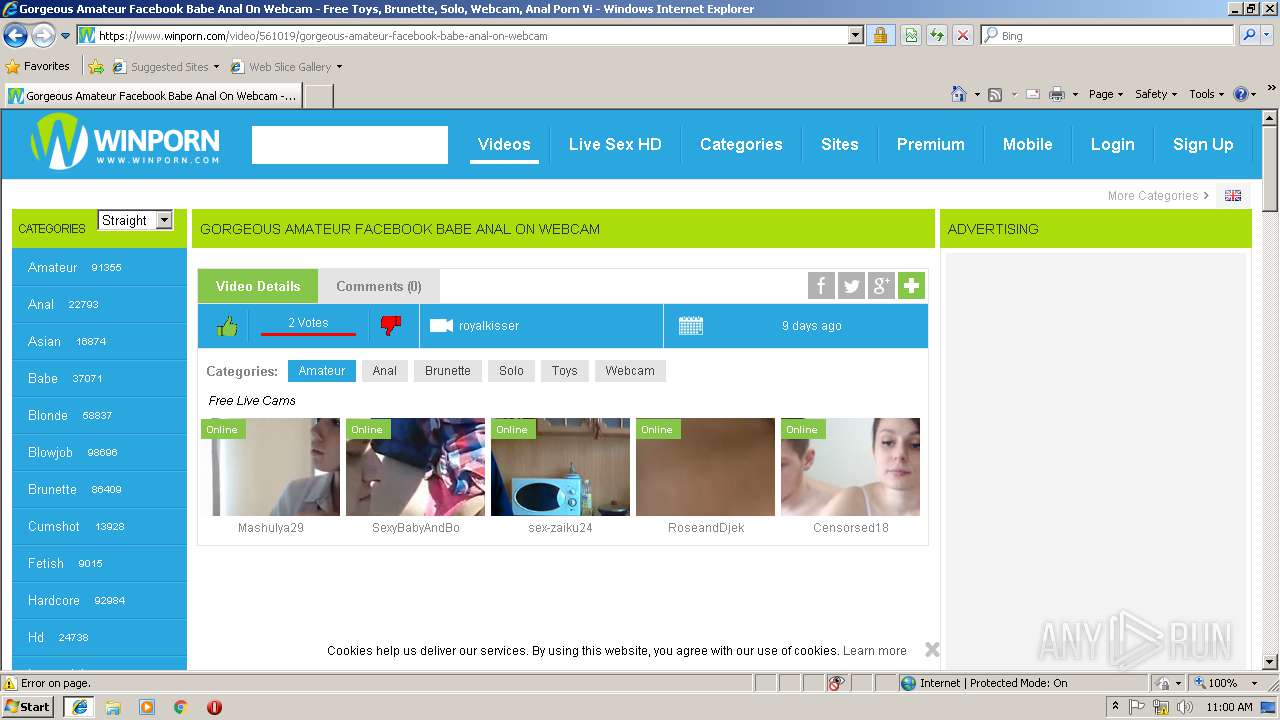Expand the address bar autocomplete dropdown

tap(856, 36)
